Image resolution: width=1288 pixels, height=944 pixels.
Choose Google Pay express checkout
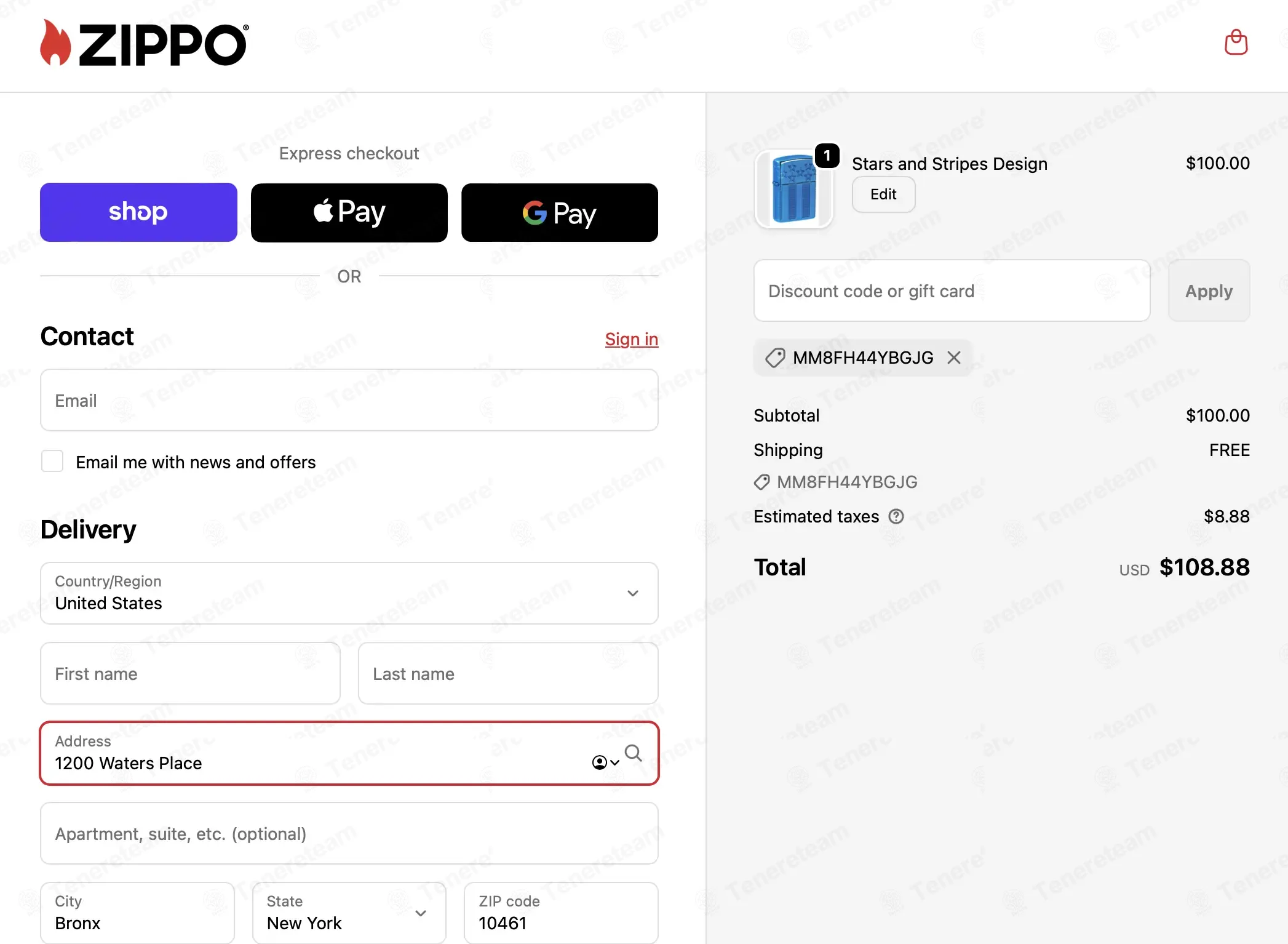[560, 212]
